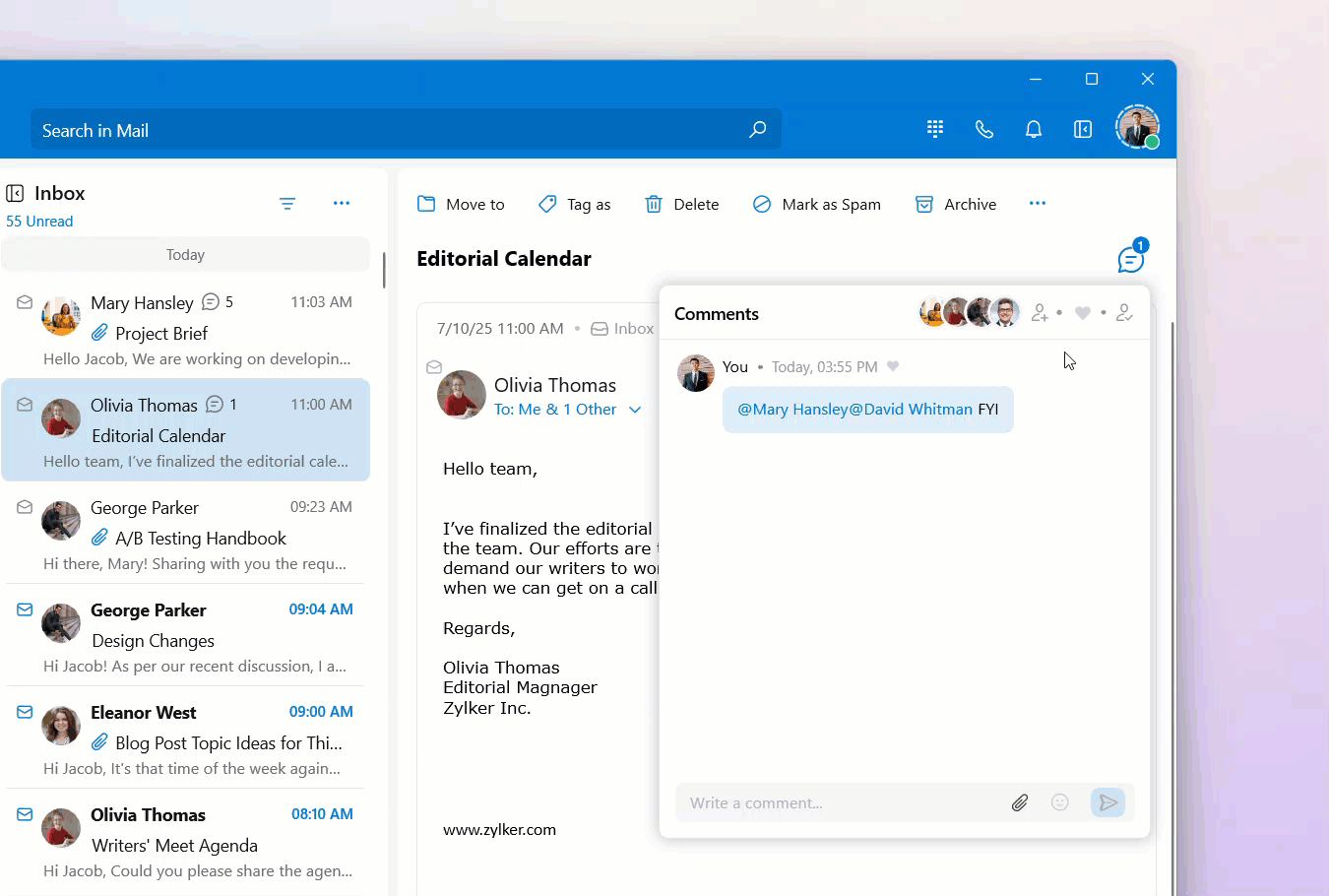
Task: Click the person-with-checkmark icon in the Comments header
Action: pyautogui.click(x=1124, y=313)
